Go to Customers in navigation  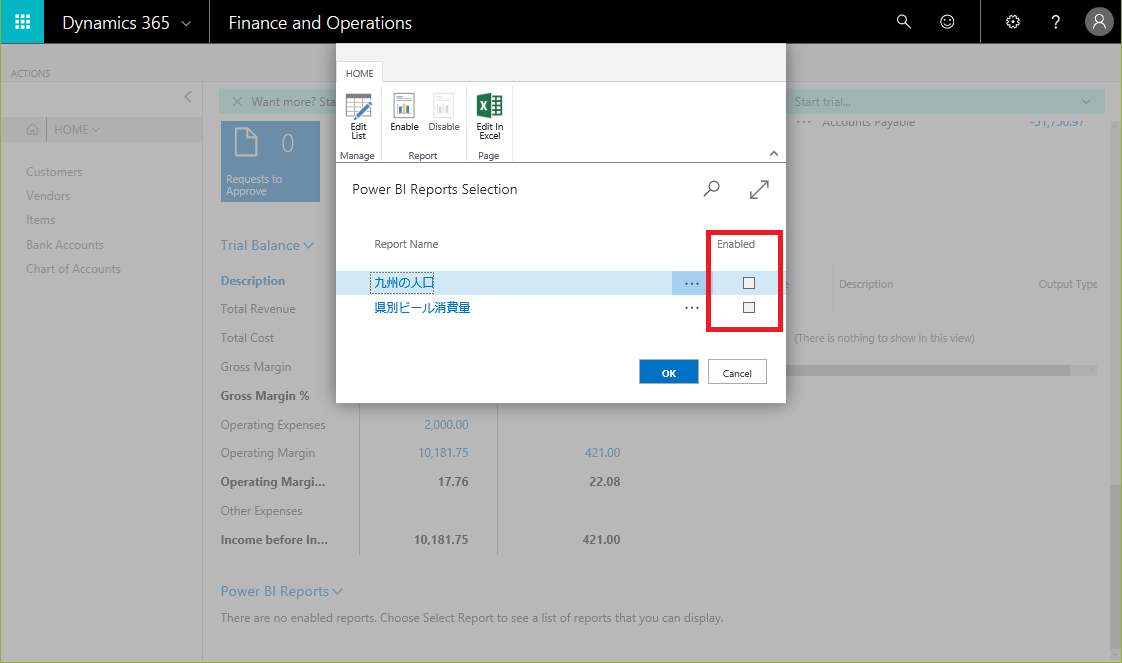click(54, 172)
